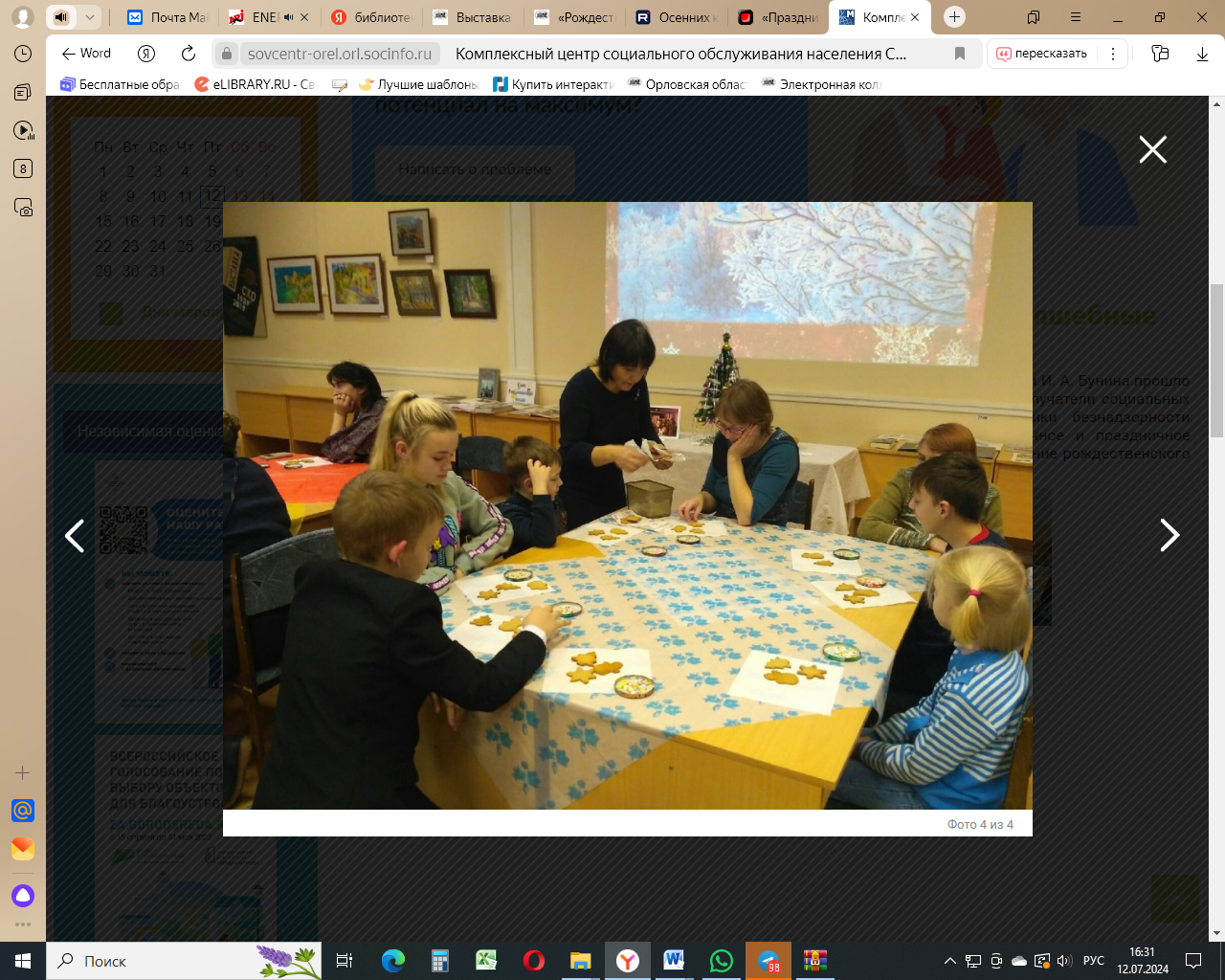Mute sound using the speaker button
This screenshot has width=1225, height=980.
(61, 17)
